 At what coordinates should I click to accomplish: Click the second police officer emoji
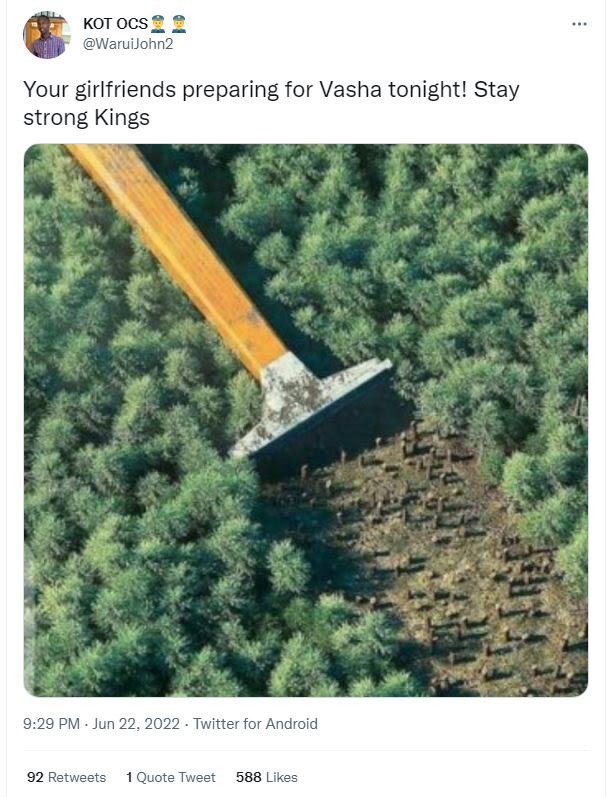[x=179, y=24]
